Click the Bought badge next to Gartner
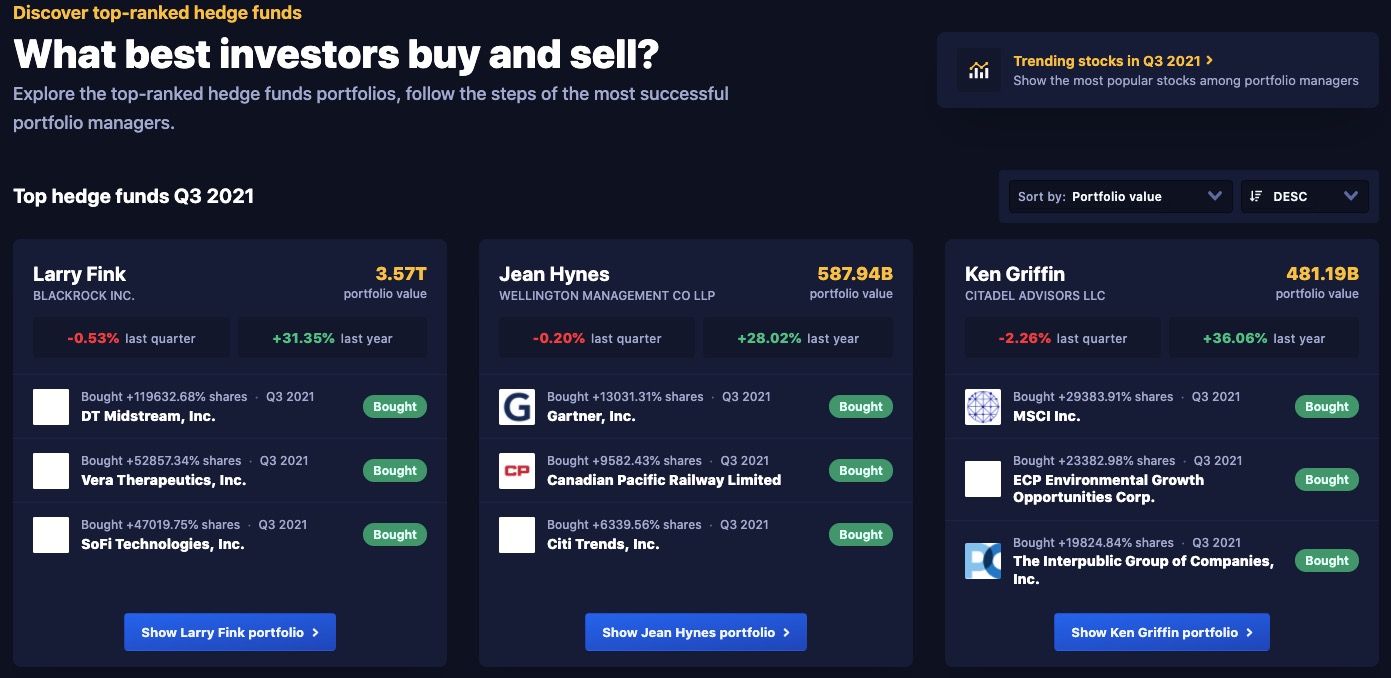This screenshot has width=1391, height=678. [861, 407]
